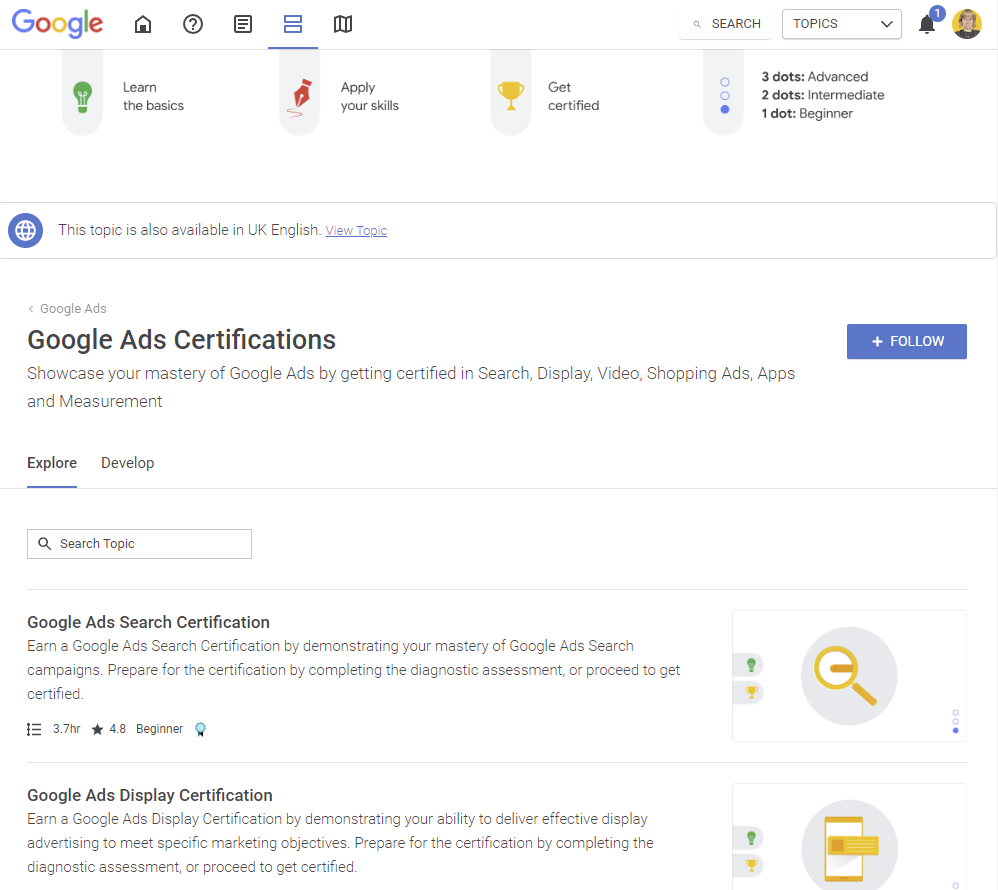
Task: Select the stacked topics icon in navbar
Action: click(293, 24)
